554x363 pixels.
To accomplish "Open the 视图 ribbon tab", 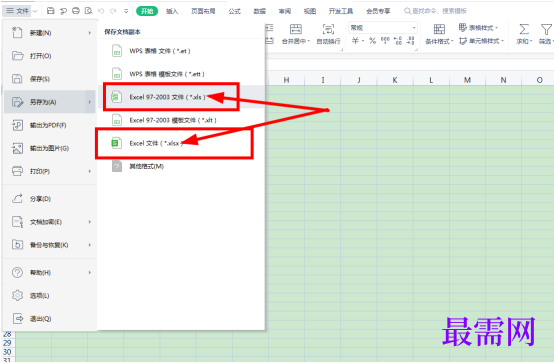I will (310, 11).
